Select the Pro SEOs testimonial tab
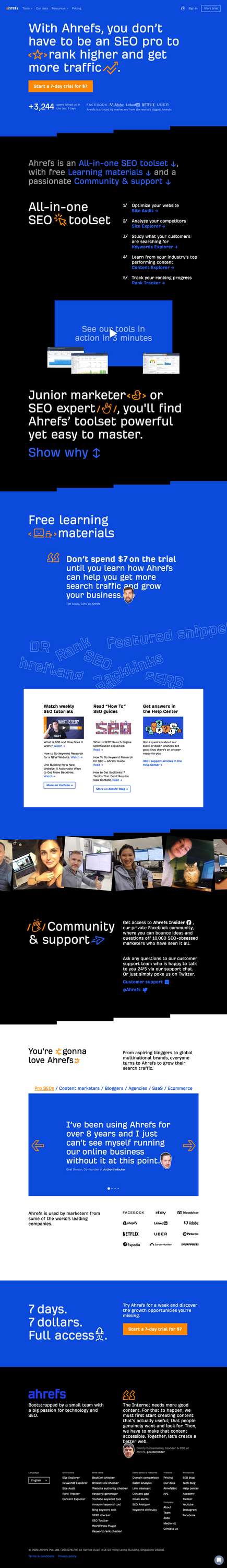This screenshot has width=227, height=1568. pyautogui.click(x=44, y=1088)
